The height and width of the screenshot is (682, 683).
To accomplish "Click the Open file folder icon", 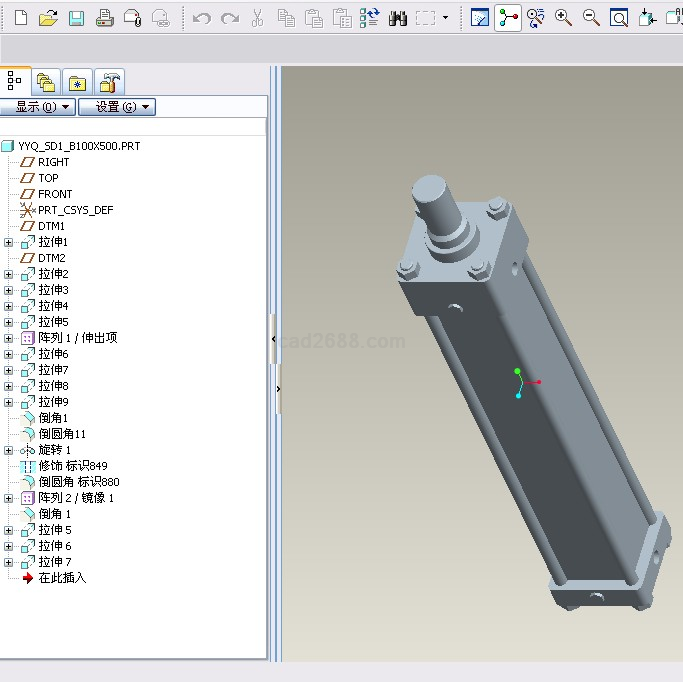I will (x=48, y=18).
